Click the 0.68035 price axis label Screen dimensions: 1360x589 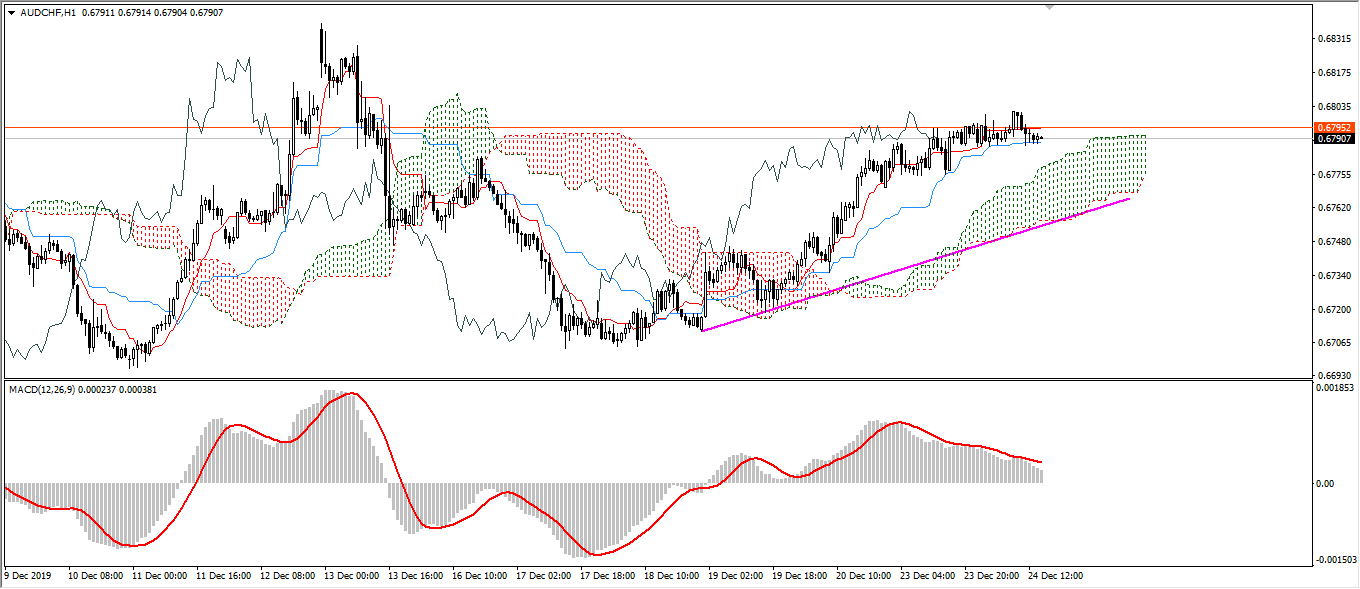click(1335, 107)
